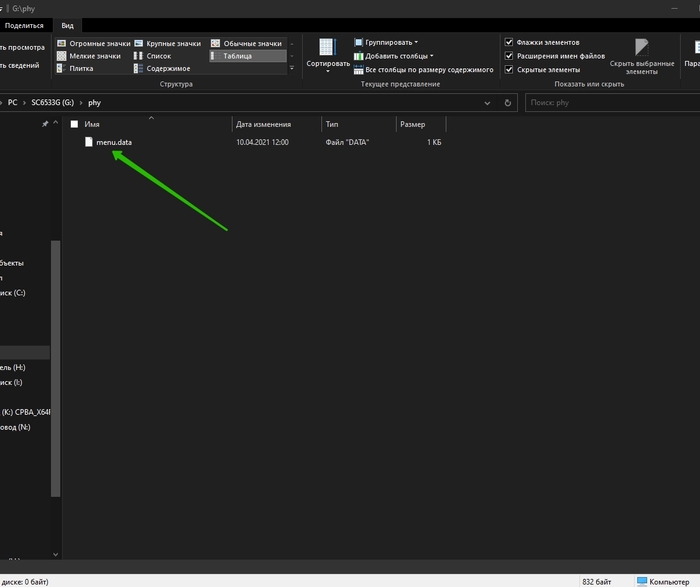Open drive (C:) in navigation pane
Viewport: 700px width, 587px height.
13,293
